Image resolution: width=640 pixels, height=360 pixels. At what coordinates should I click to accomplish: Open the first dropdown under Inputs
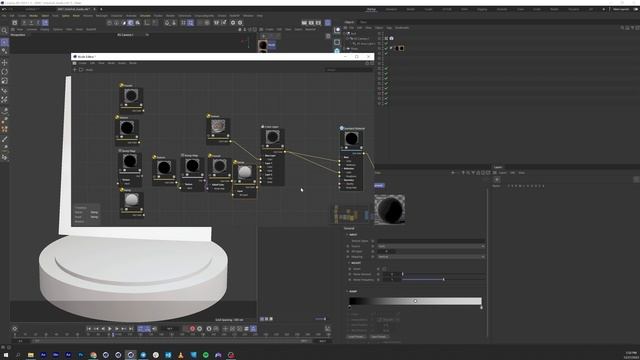(431, 246)
